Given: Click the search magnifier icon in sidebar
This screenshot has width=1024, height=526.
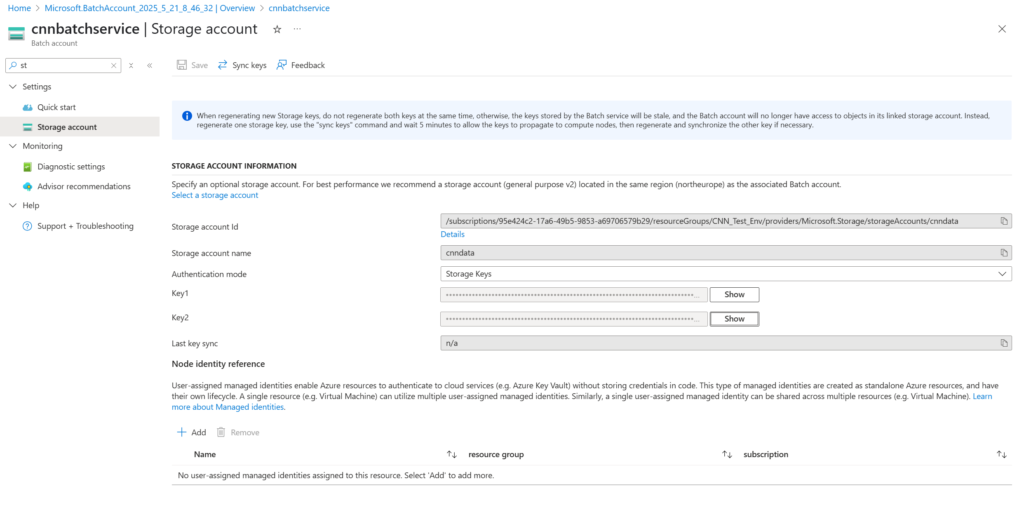Looking at the screenshot, I should point(13,65).
